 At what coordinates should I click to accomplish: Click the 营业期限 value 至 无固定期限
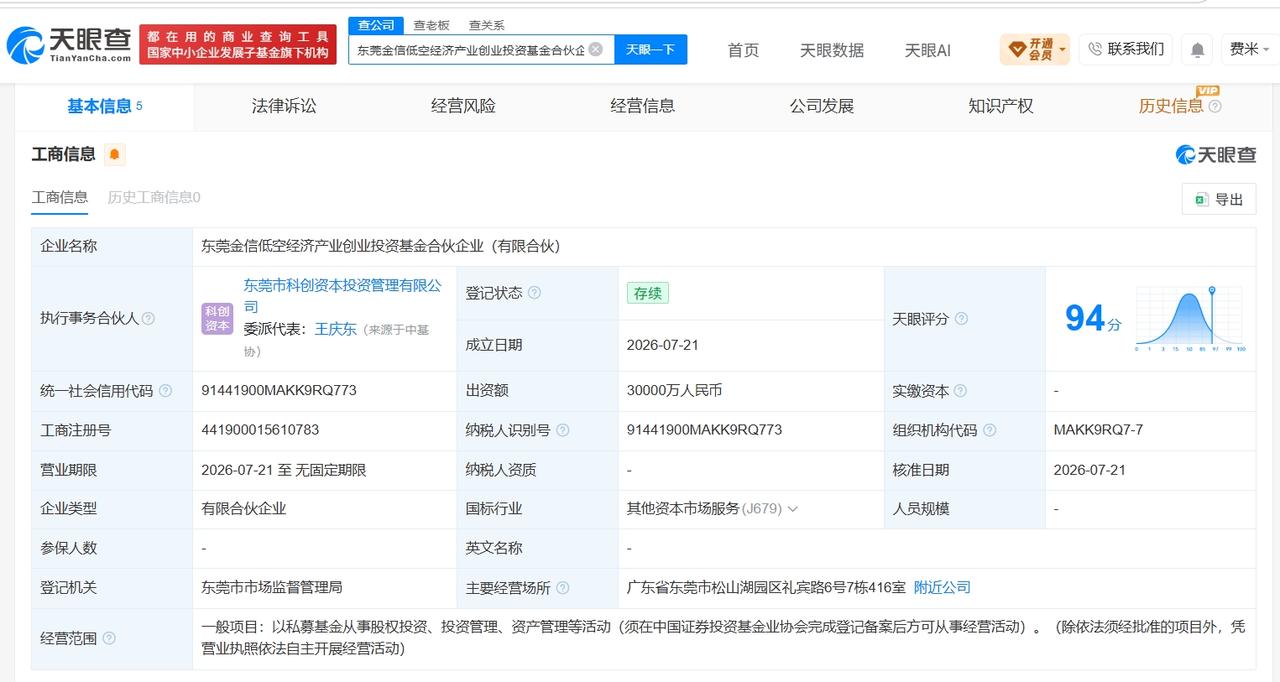pyautogui.click(x=284, y=470)
